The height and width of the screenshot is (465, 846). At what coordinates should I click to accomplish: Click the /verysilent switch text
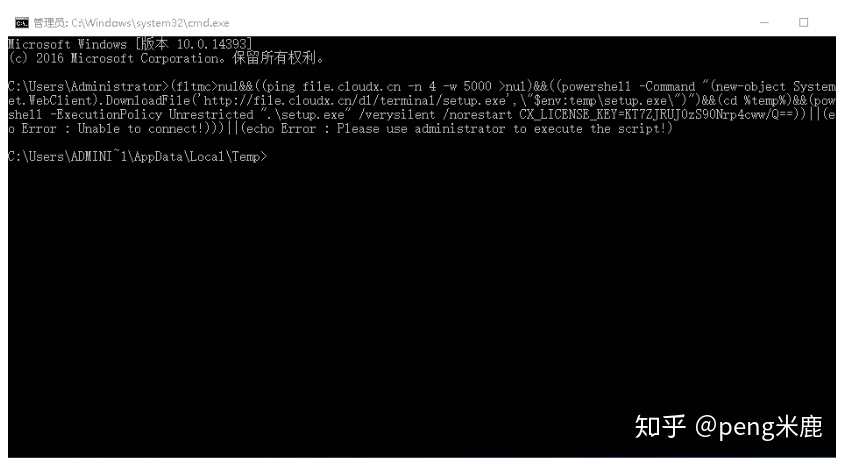pyautogui.click(x=397, y=114)
